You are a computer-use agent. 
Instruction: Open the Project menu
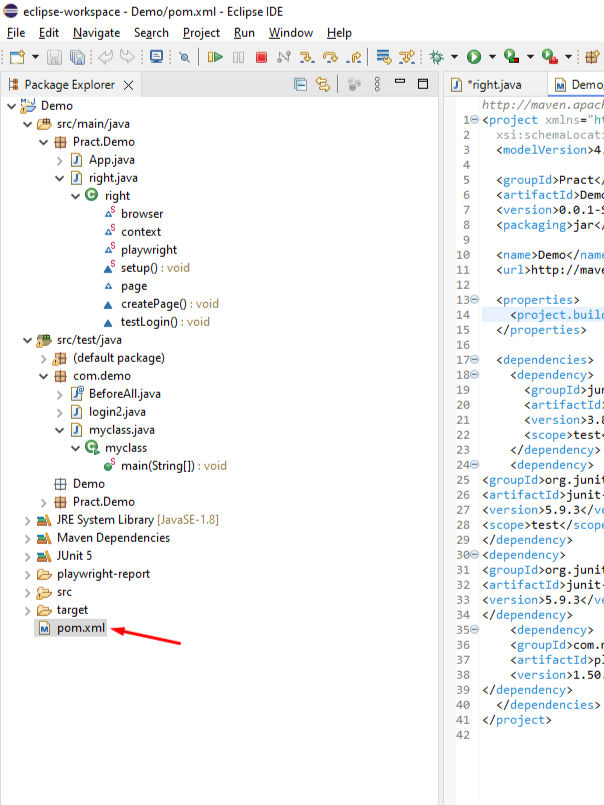[x=201, y=33]
